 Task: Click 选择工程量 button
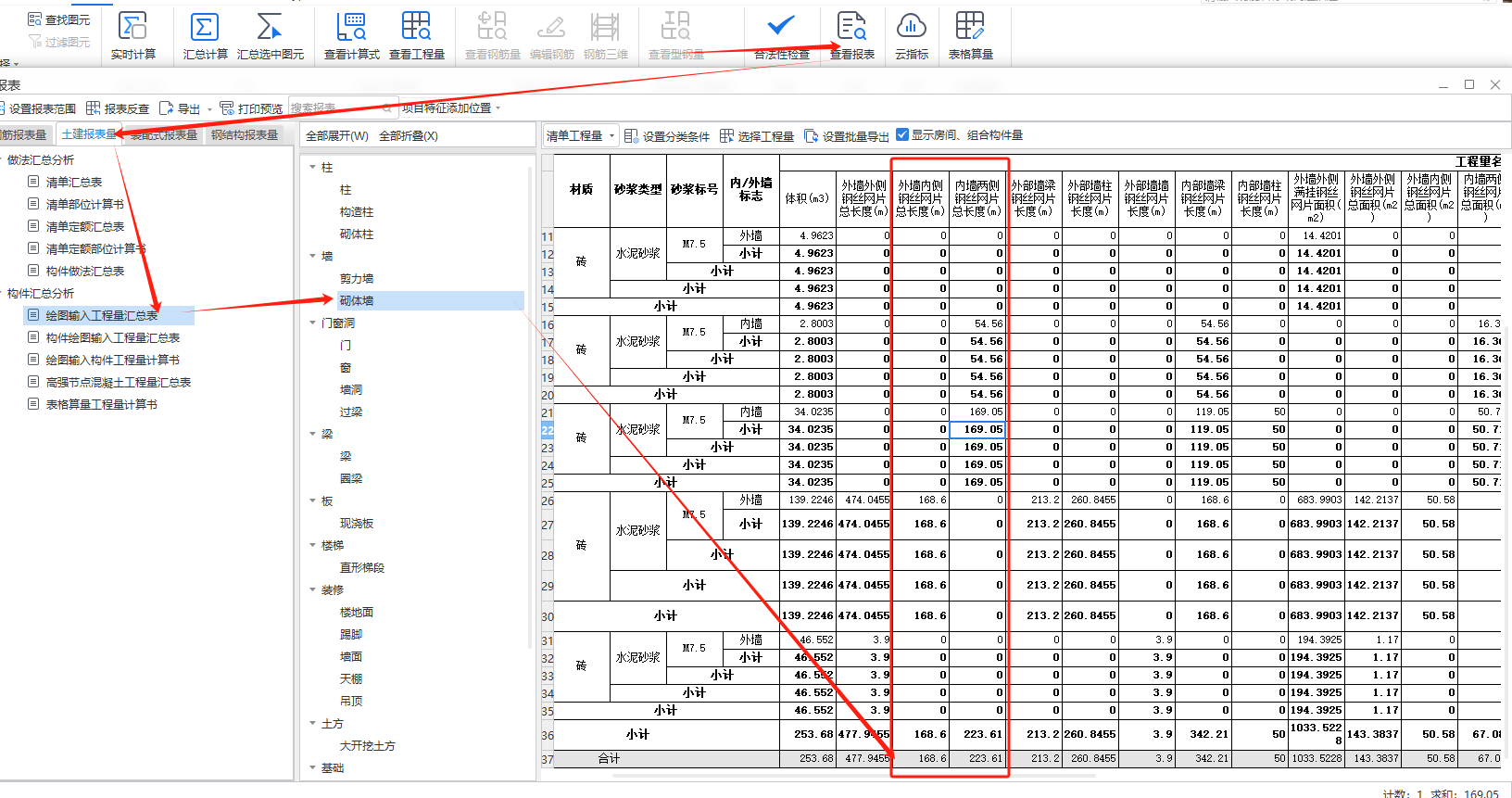757,136
